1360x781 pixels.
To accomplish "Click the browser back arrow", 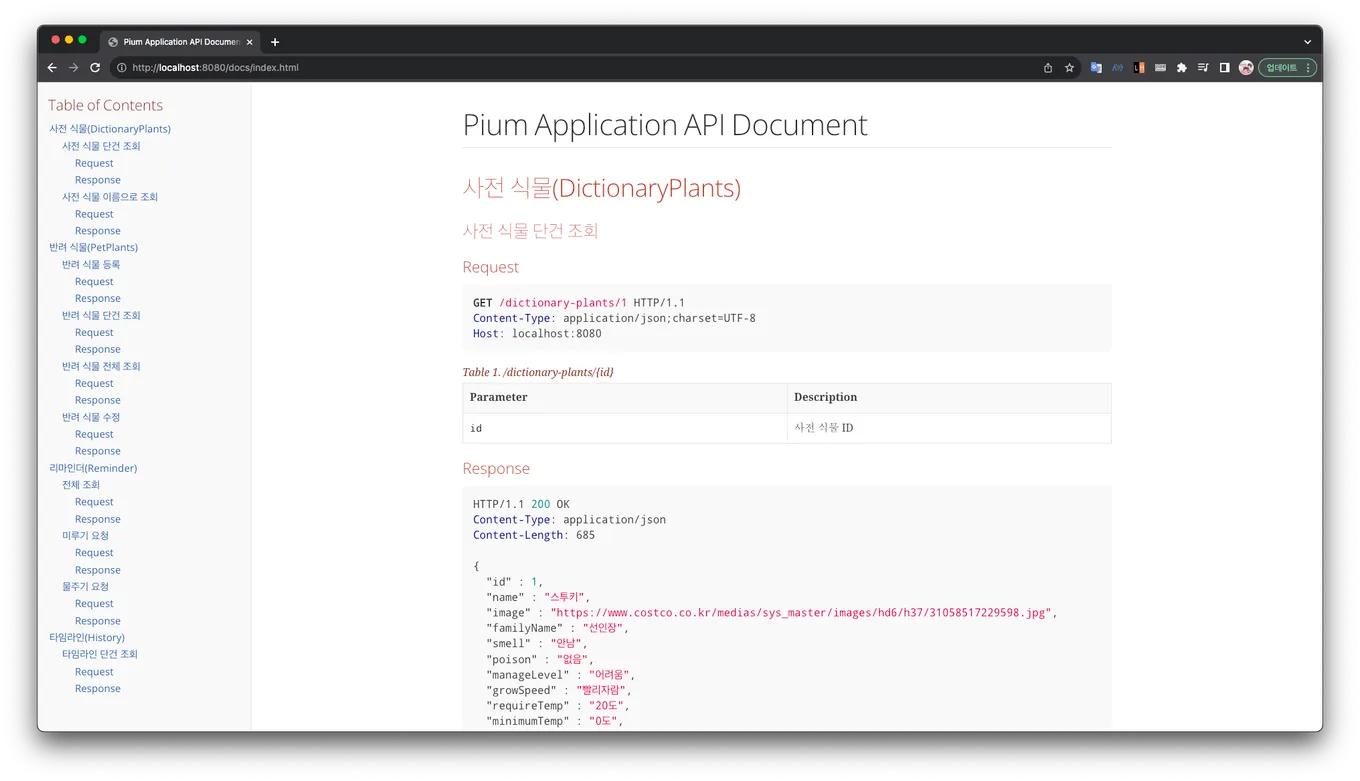I will tap(52, 68).
